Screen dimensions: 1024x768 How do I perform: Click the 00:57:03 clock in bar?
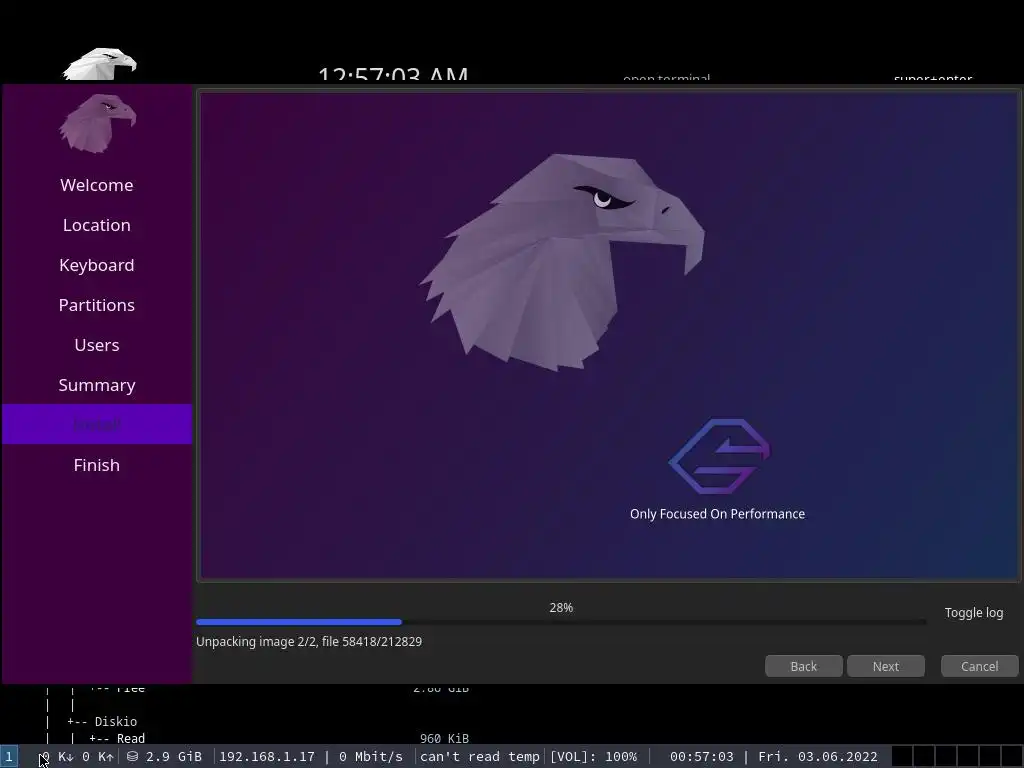(701, 756)
